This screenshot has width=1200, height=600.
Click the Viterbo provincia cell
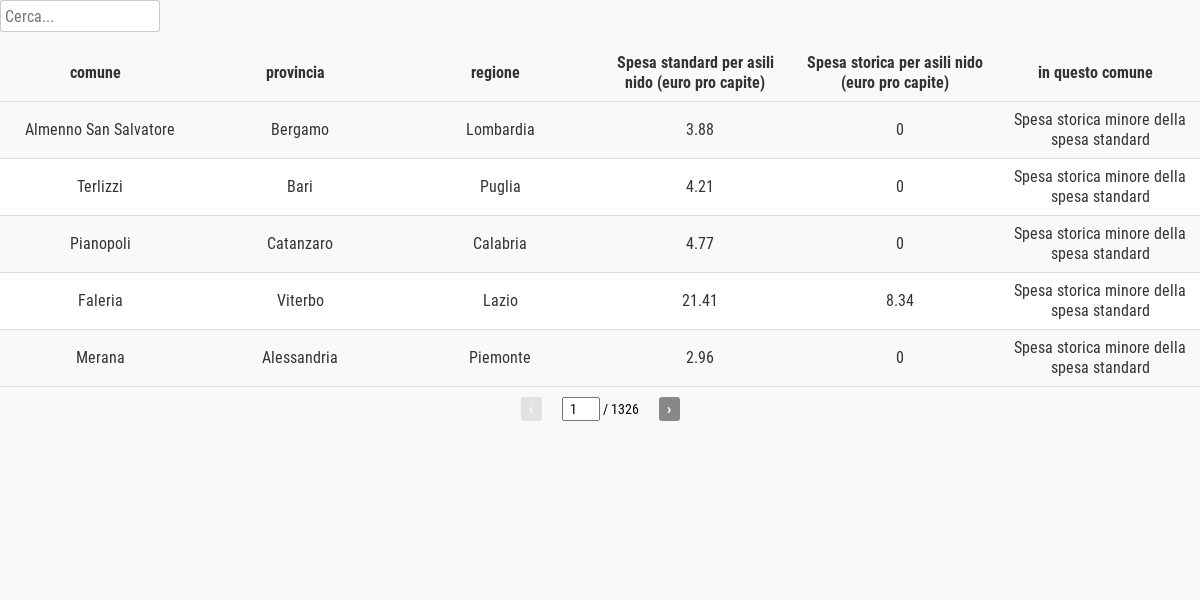click(300, 301)
